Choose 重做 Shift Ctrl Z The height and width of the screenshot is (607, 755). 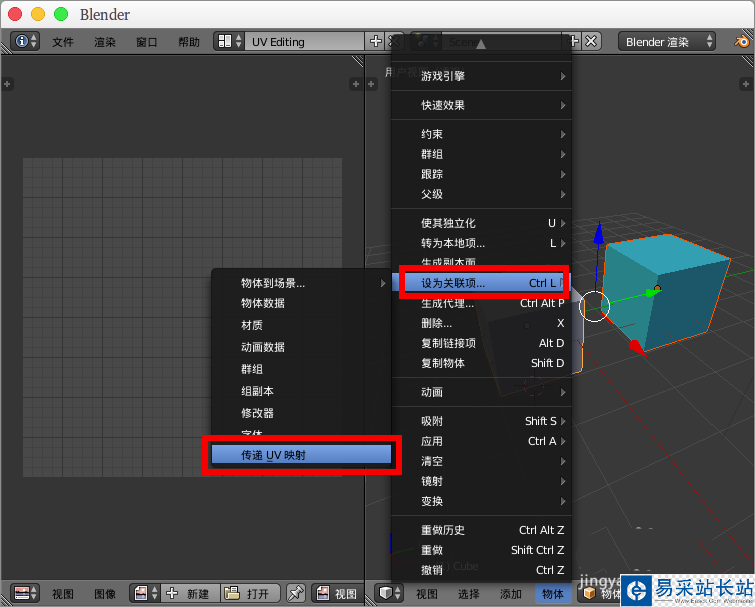[482, 550]
